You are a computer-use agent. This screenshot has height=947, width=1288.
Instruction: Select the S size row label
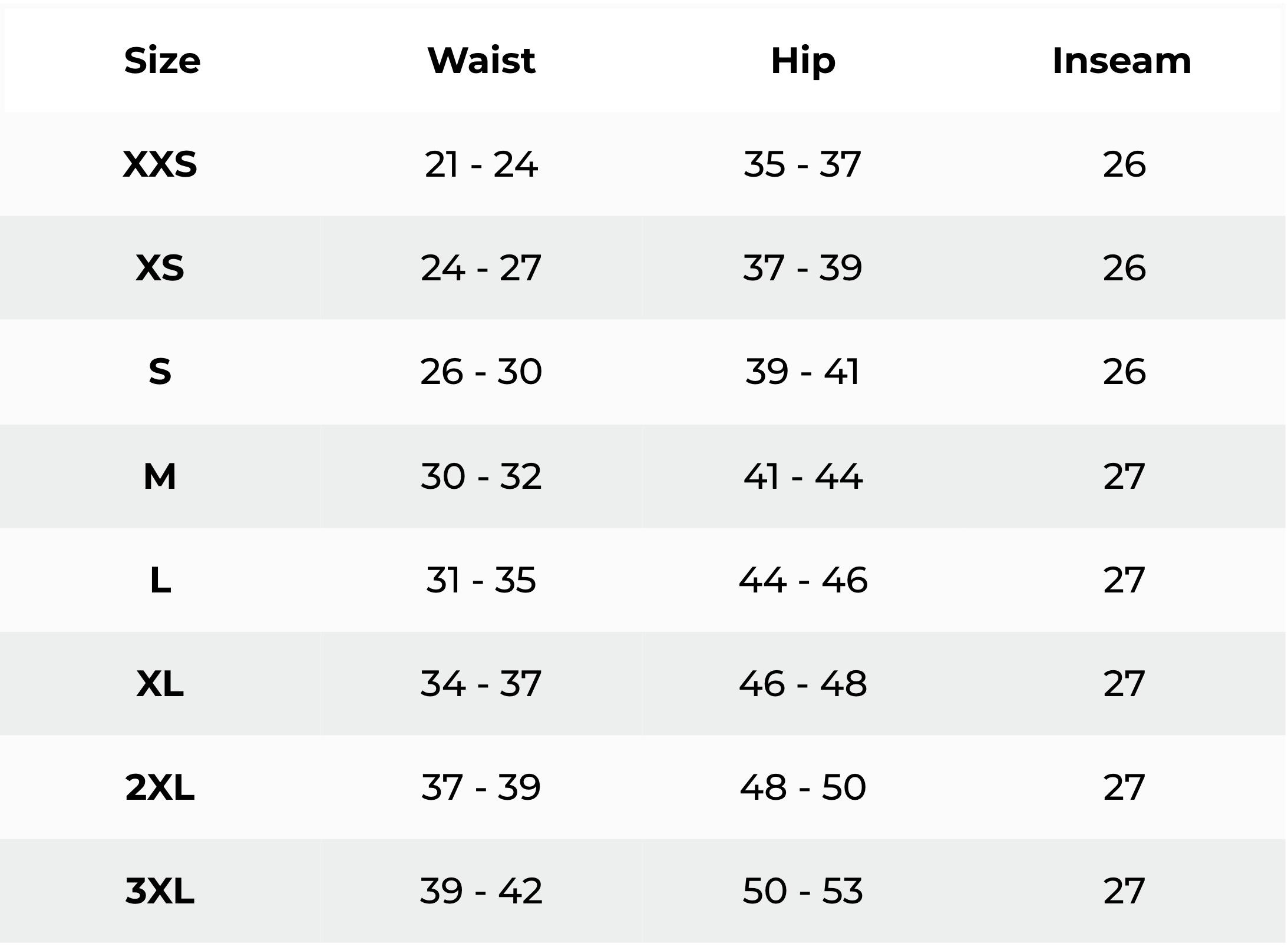click(x=160, y=372)
